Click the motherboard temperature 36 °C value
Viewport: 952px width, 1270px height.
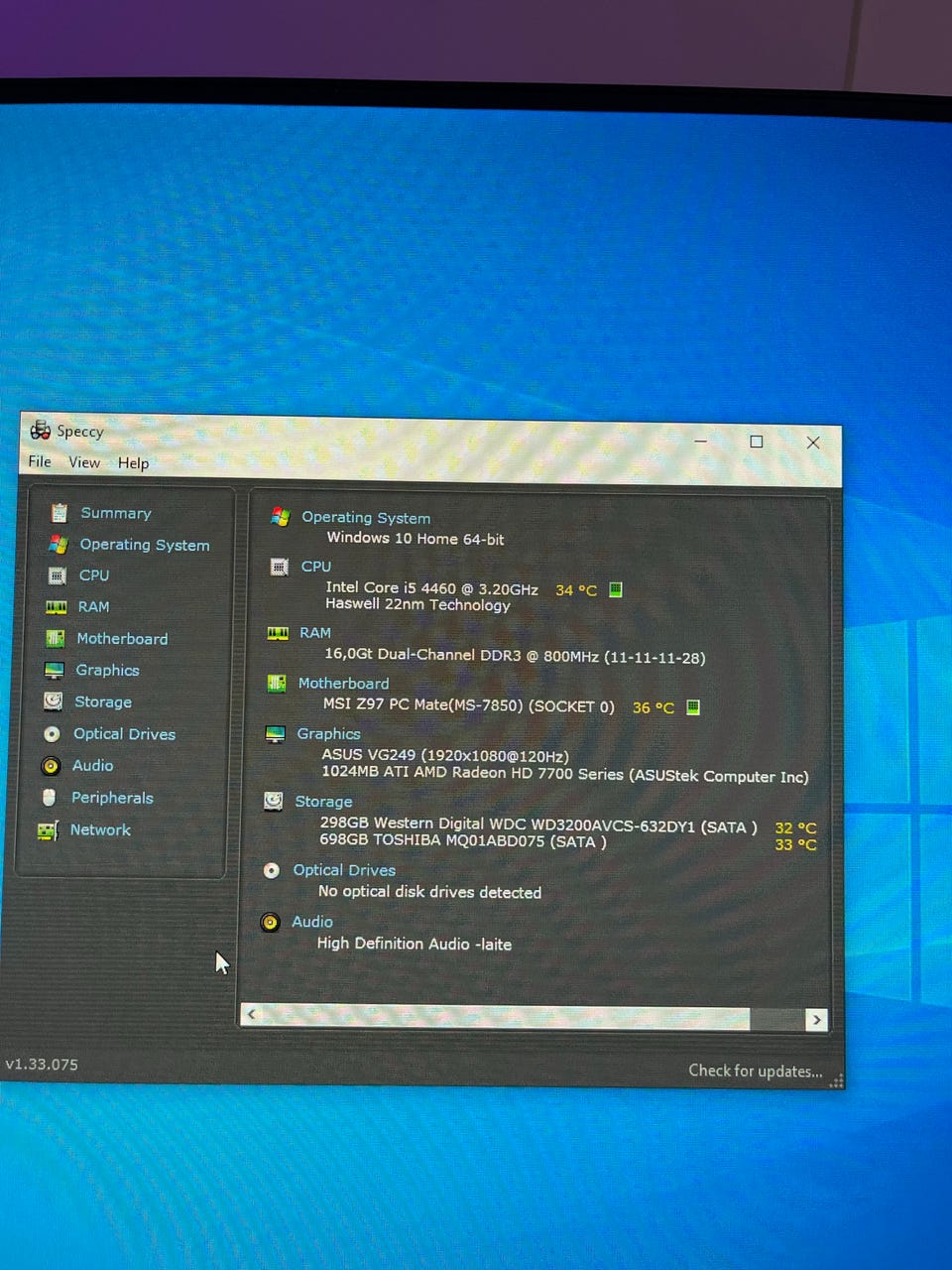point(654,708)
